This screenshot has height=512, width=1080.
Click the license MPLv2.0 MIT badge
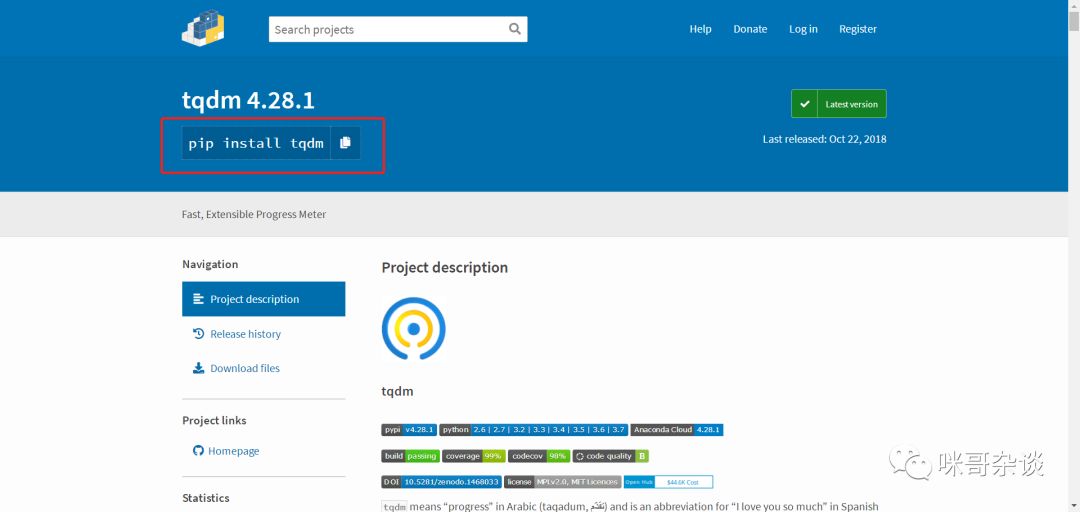pos(563,482)
